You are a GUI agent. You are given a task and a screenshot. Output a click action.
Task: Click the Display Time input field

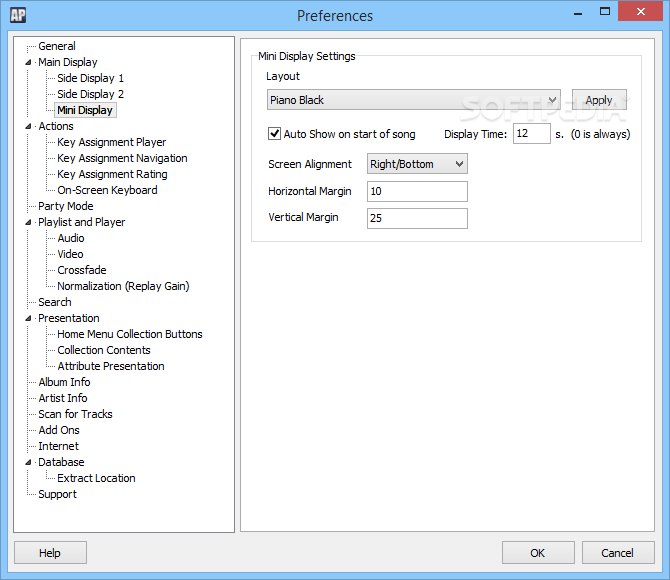click(532, 134)
